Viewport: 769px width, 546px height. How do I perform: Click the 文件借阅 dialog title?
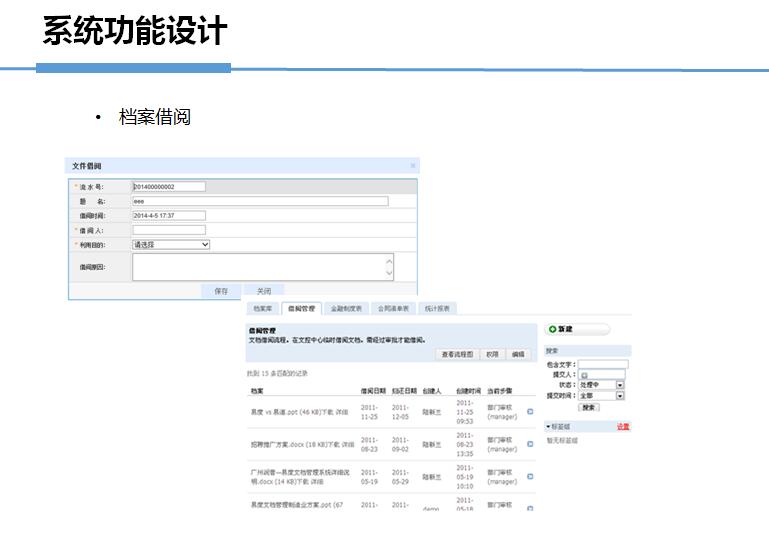[x=87, y=166]
